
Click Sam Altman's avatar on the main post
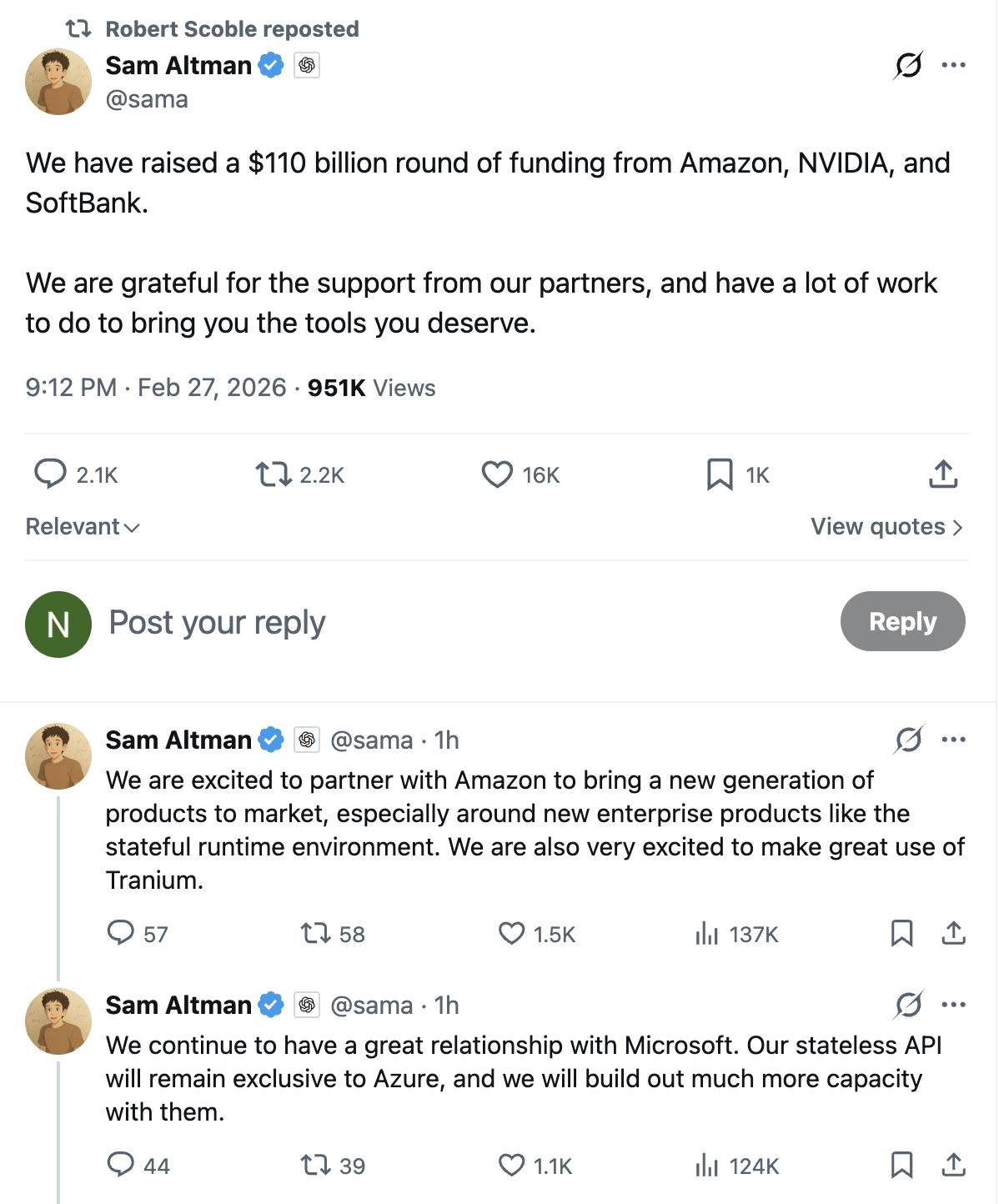click(x=58, y=81)
